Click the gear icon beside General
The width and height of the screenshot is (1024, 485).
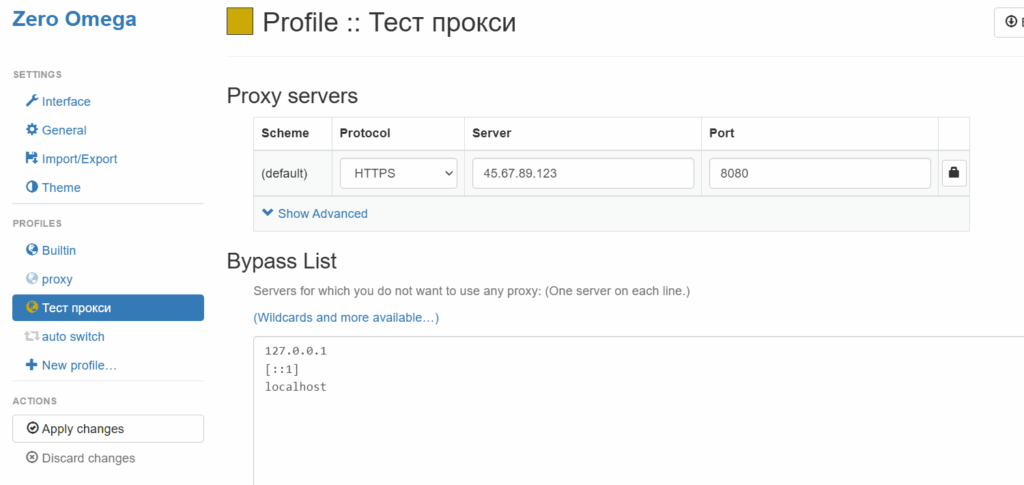tap(32, 130)
